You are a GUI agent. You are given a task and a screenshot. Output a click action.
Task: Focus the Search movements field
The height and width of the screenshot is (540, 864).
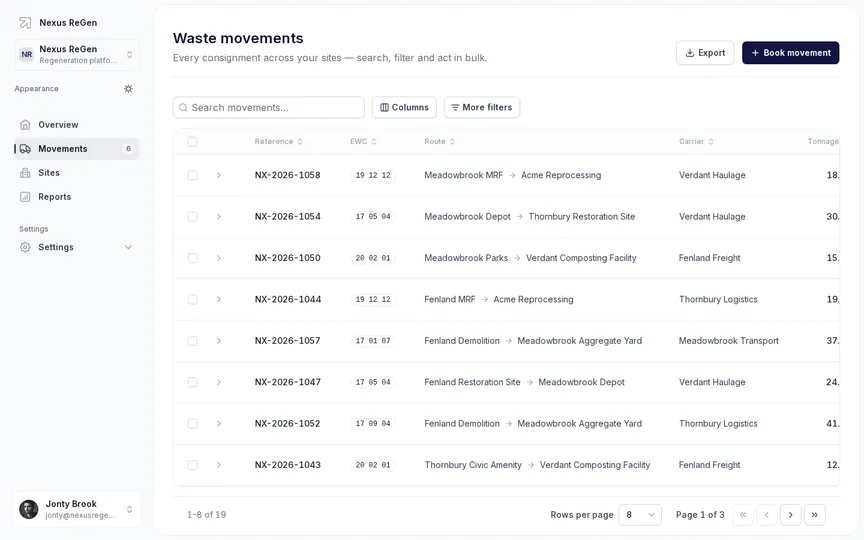(268, 107)
